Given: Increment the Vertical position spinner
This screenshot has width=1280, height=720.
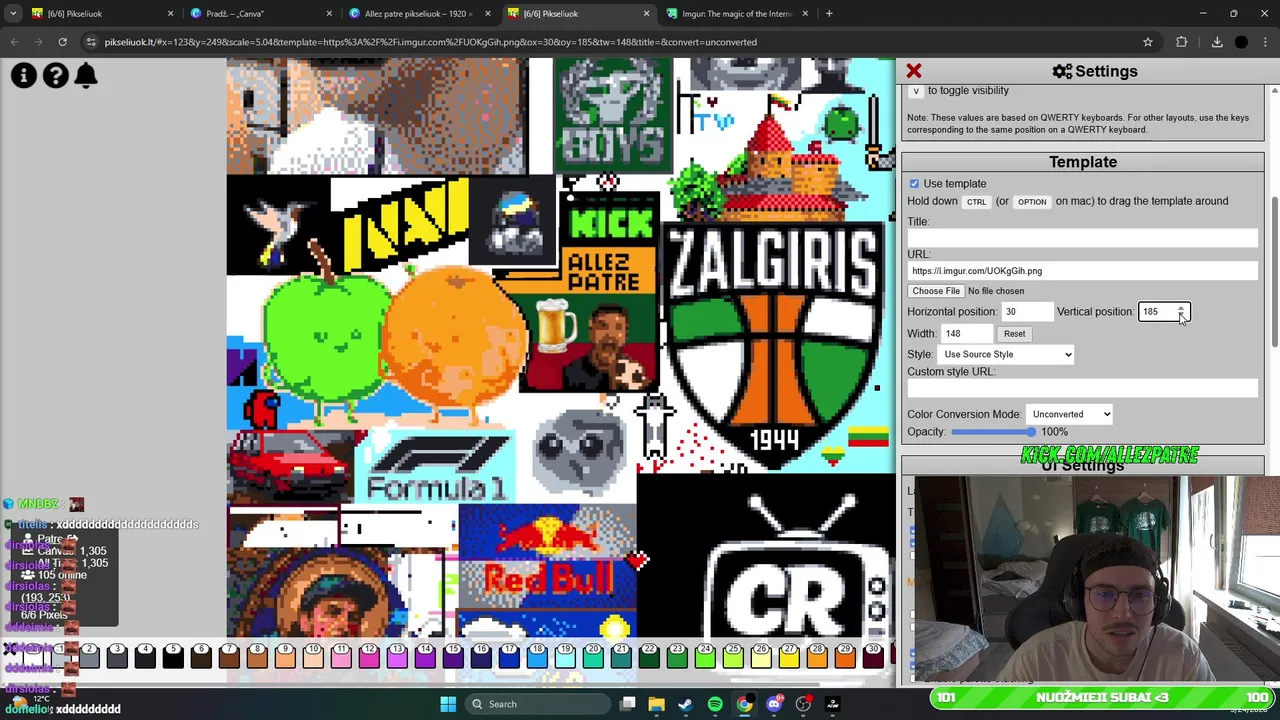Looking at the screenshot, I should pos(1181,308).
